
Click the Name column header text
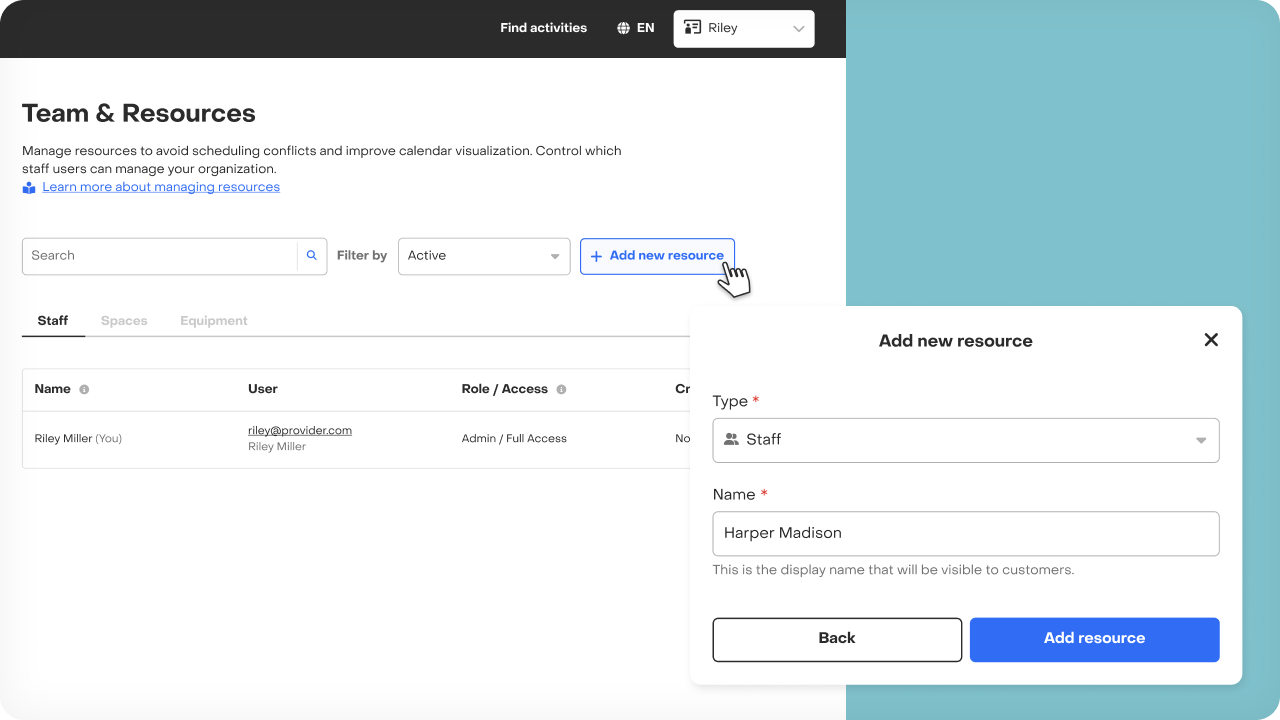[52, 389]
